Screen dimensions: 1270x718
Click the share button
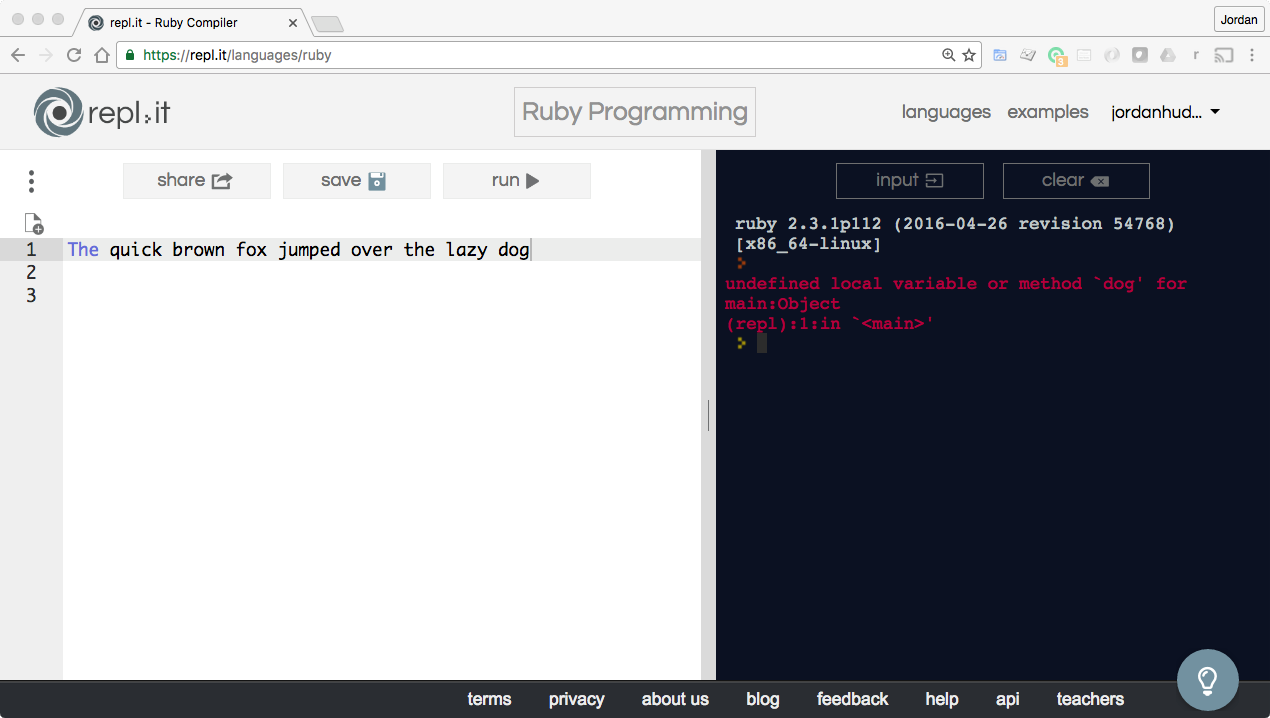pyautogui.click(x=196, y=181)
